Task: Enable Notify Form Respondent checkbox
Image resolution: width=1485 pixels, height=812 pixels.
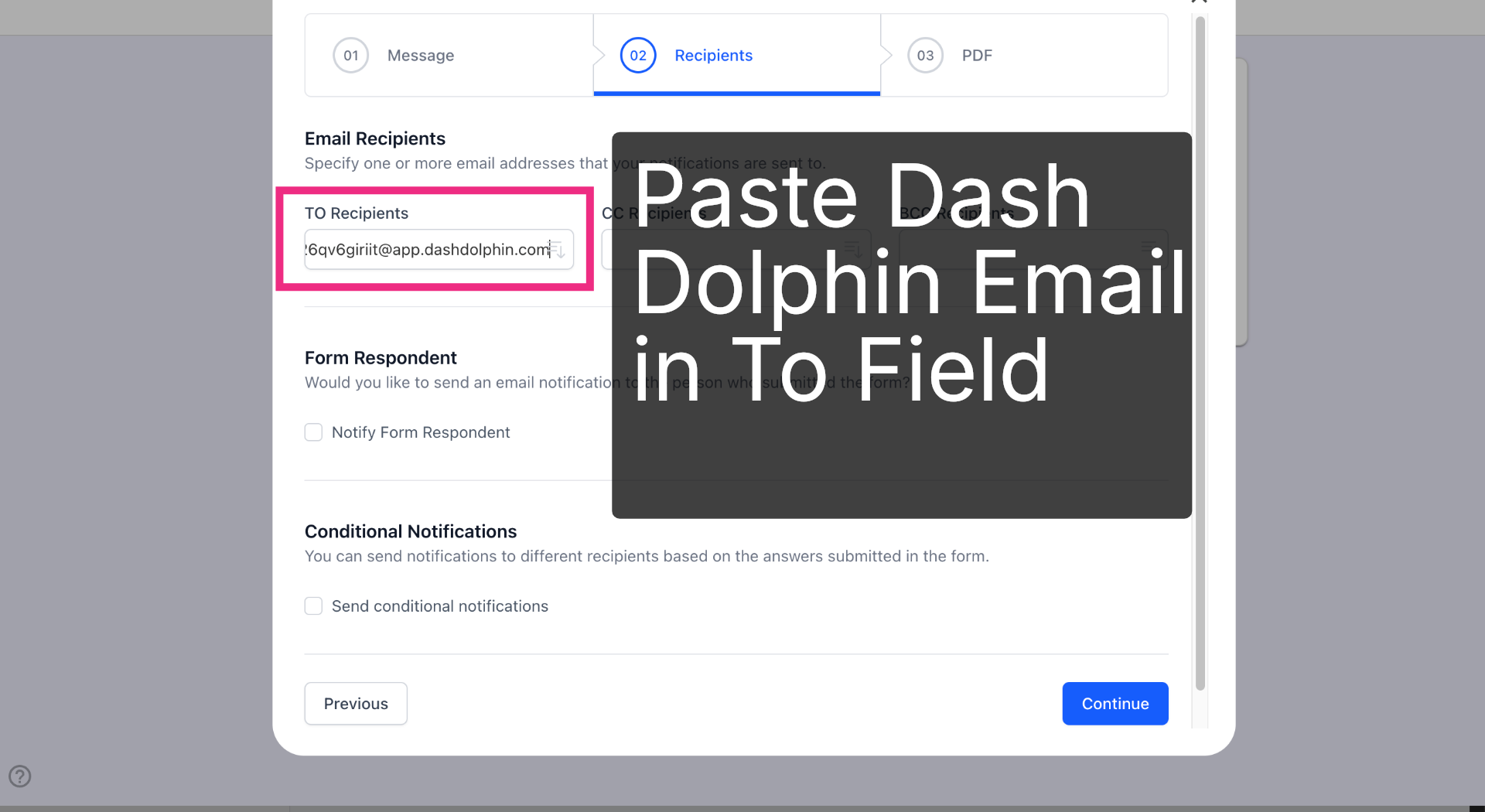Action: tap(313, 432)
